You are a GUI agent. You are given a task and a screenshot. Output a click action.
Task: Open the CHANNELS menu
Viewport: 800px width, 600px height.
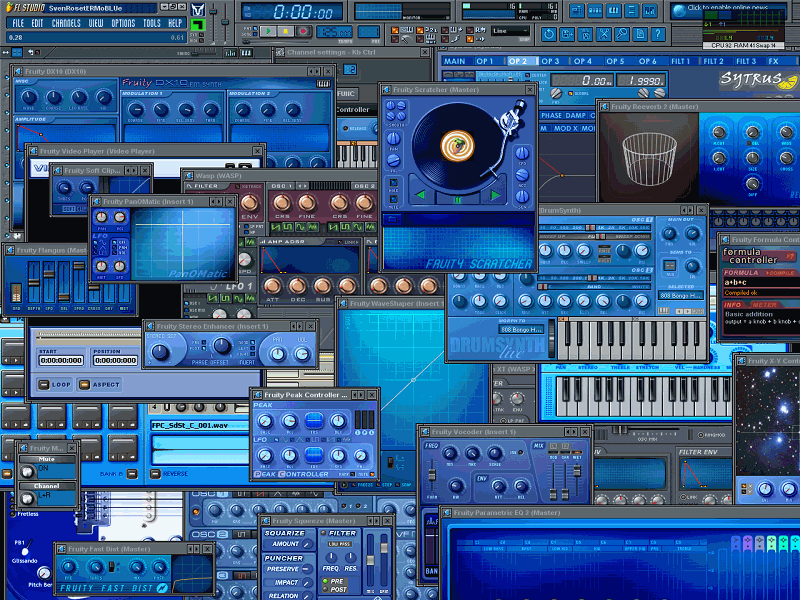pyautogui.click(x=66, y=22)
